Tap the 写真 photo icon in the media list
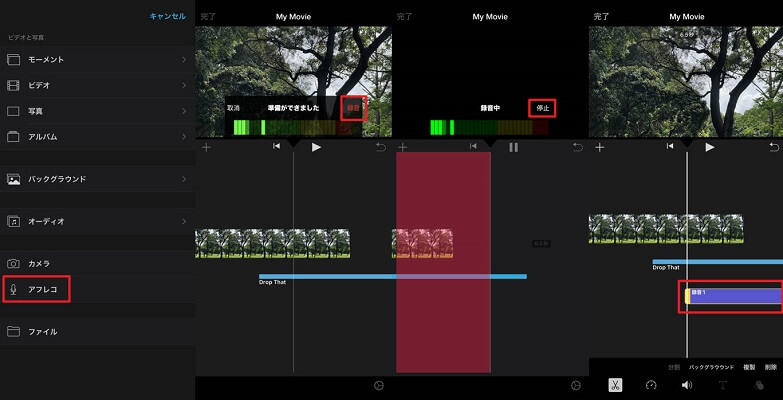The image size is (783, 400). coord(13,111)
